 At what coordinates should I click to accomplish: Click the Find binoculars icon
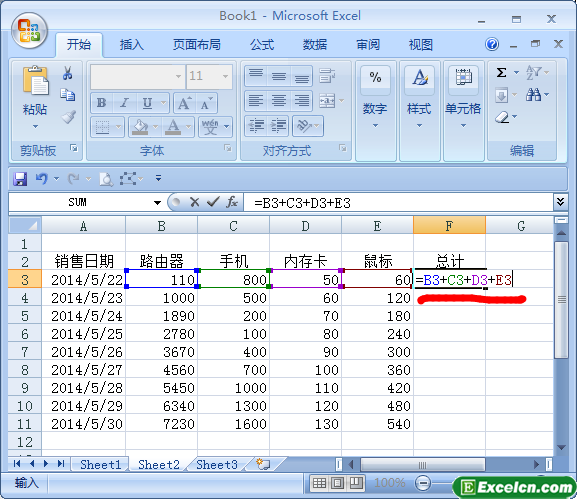(534, 95)
